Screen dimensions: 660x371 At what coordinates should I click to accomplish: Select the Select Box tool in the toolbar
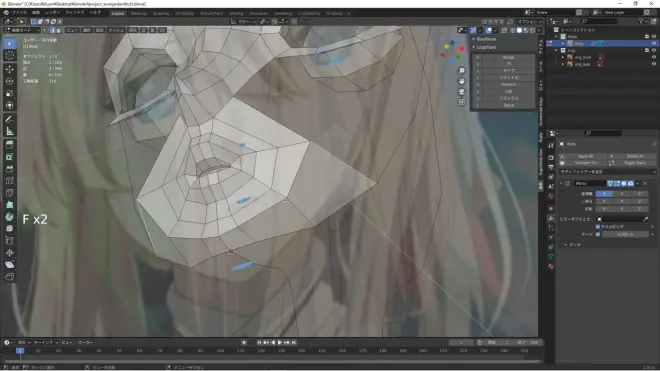(x=10, y=43)
